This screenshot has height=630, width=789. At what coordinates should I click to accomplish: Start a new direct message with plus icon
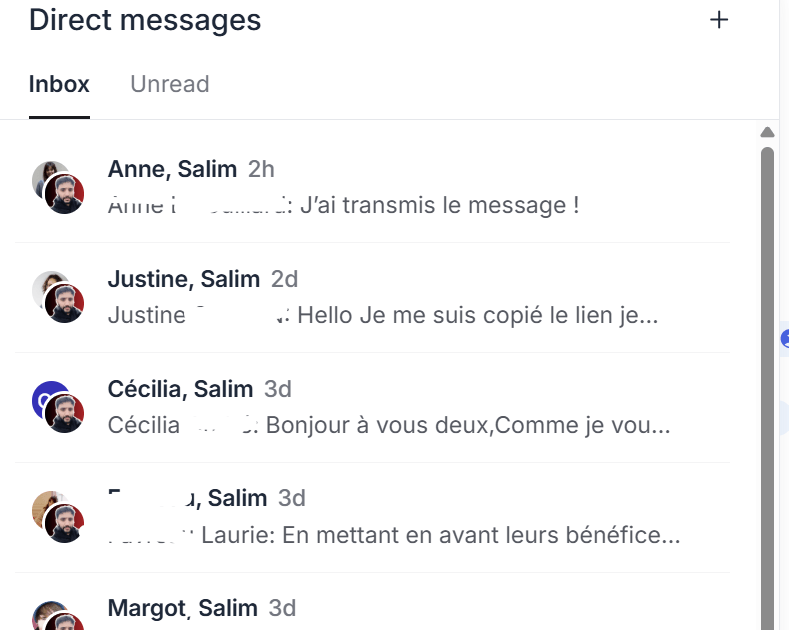(x=719, y=20)
